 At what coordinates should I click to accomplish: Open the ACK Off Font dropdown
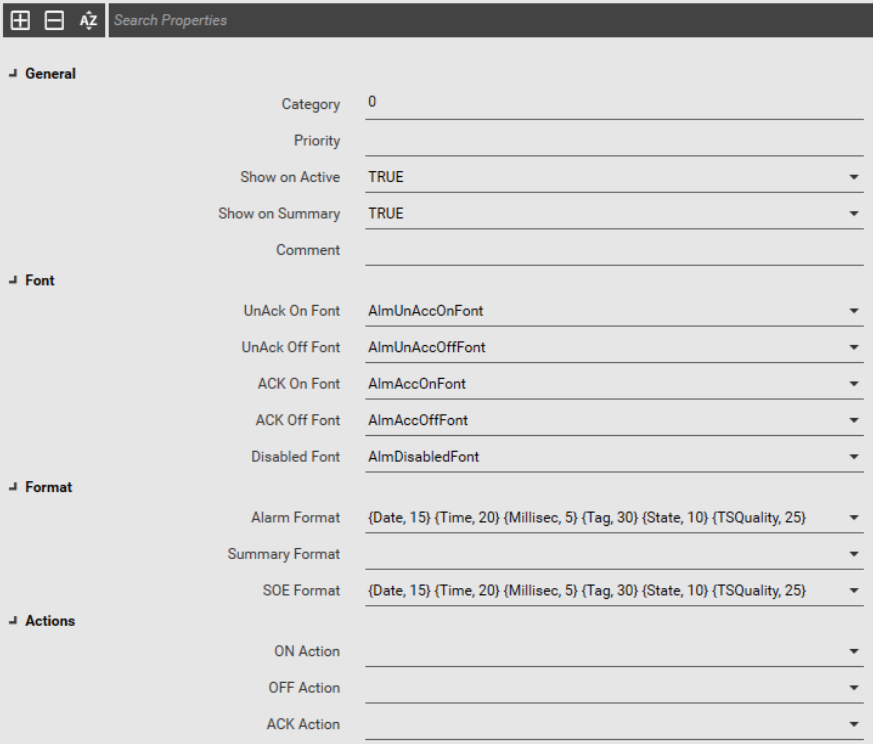(x=614, y=420)
